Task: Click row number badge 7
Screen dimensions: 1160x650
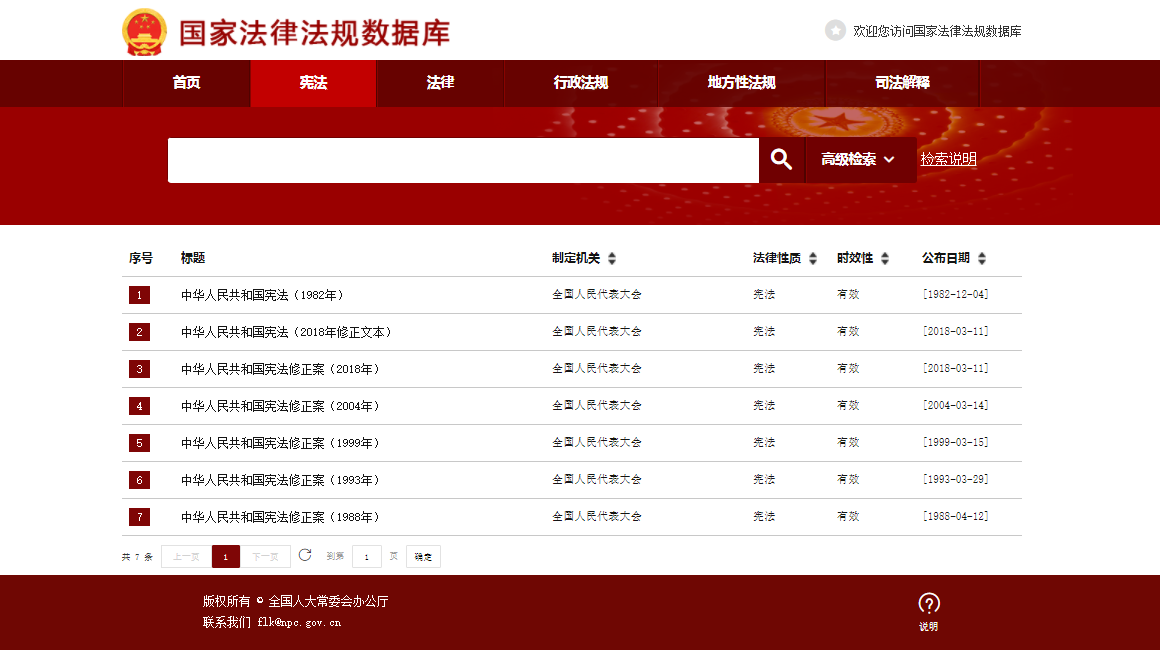Action: [139, 517]
